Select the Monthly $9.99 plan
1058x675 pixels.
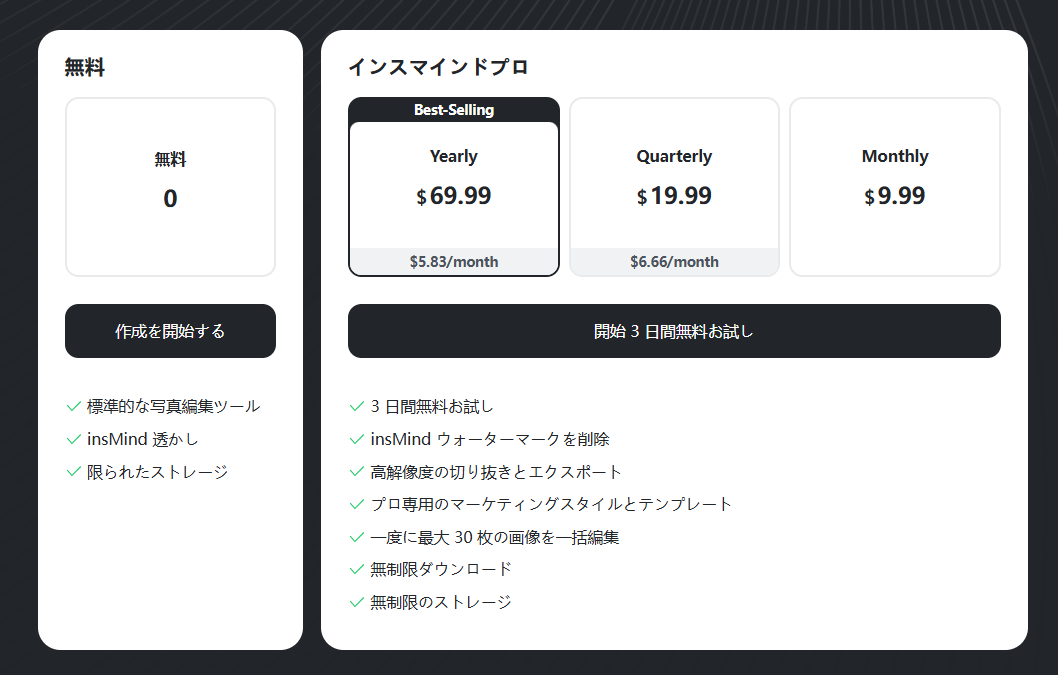894,186
